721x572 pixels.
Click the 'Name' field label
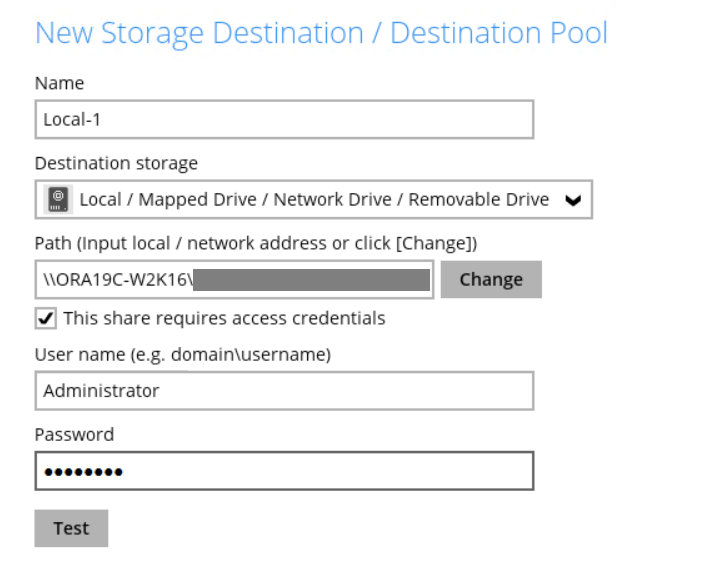click(59, 83)
